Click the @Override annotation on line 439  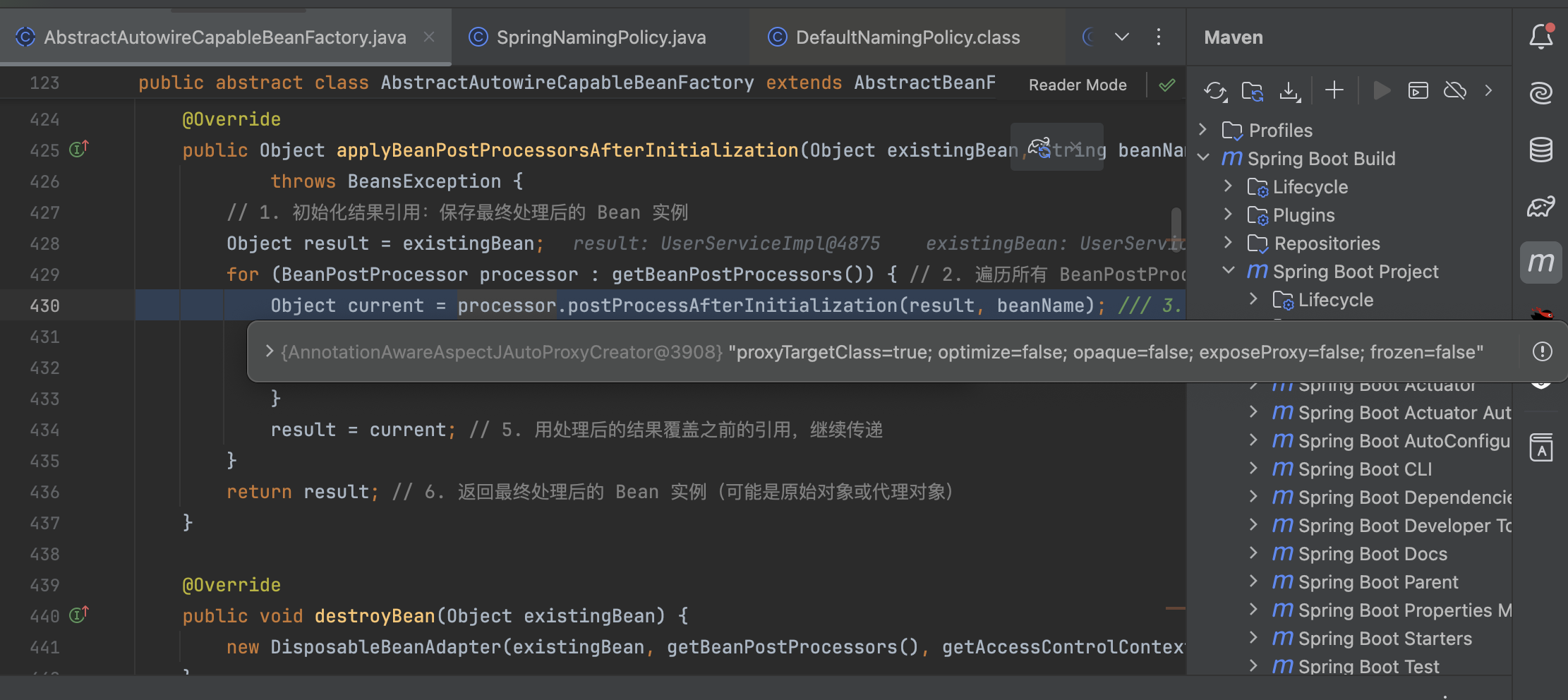click(x=231, y=585)
